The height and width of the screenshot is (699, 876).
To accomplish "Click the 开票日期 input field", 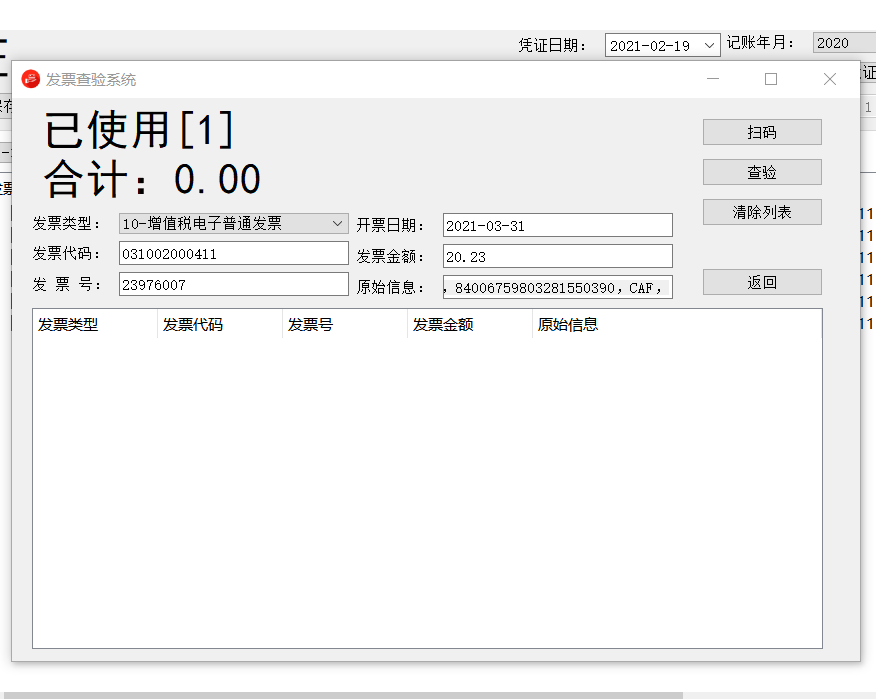I will [557, 226].
